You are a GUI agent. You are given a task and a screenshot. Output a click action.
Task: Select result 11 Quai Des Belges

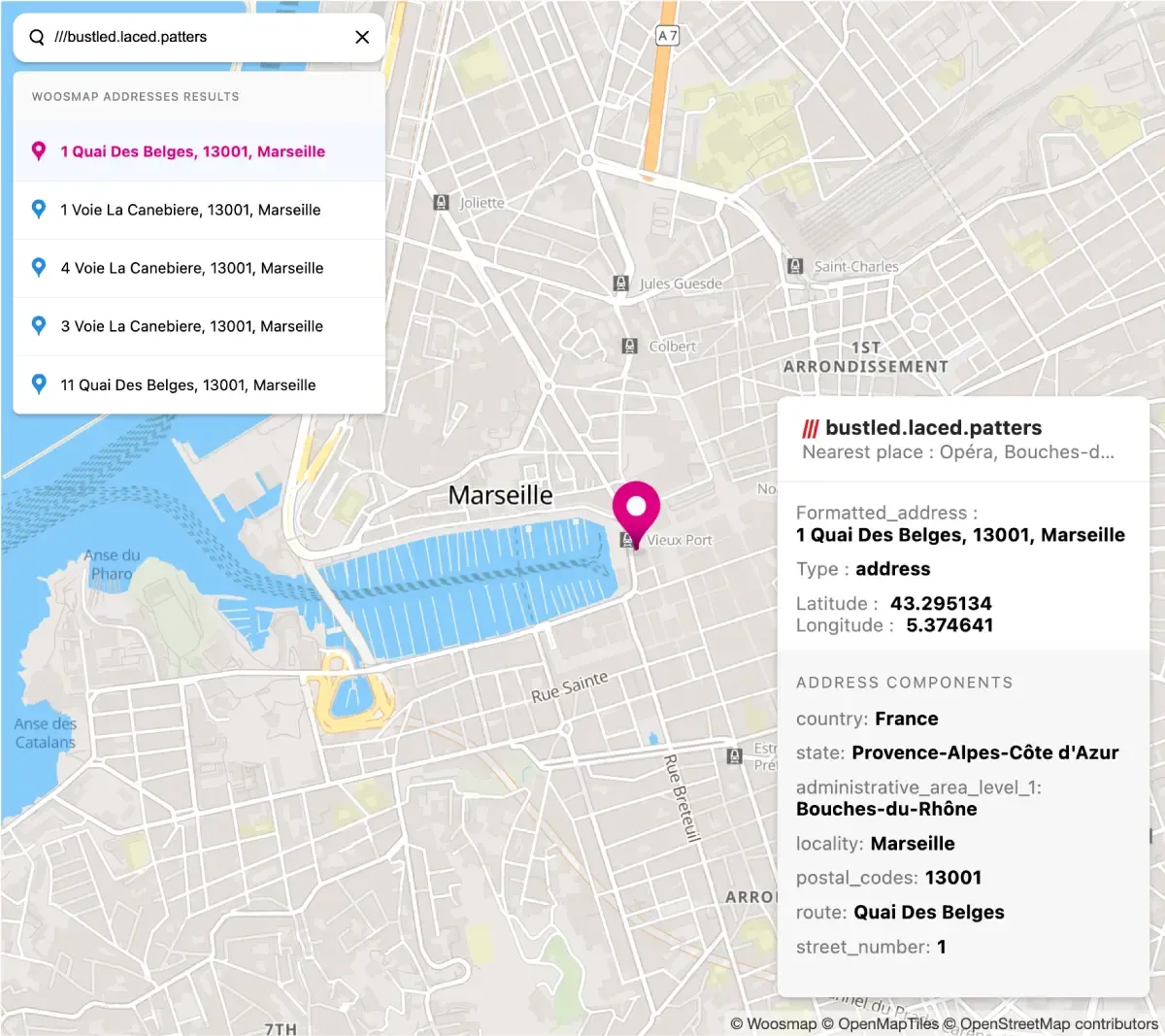pyautogui.click(x=199, y=384)
